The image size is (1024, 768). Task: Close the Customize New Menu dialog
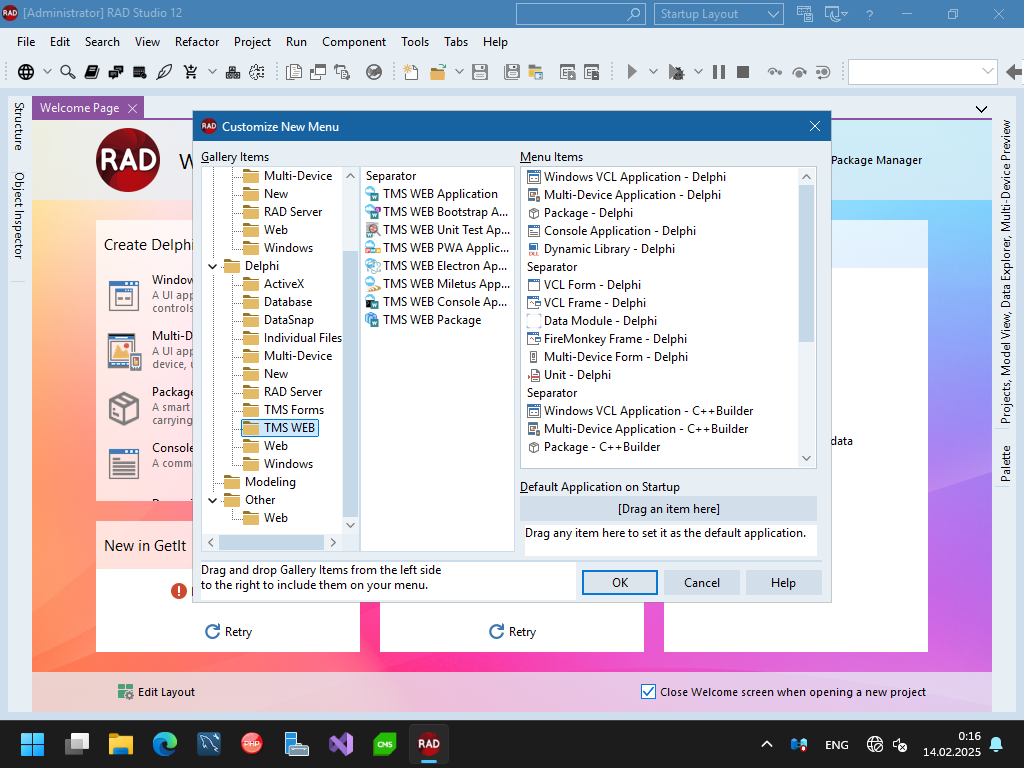tap(814, 126)
